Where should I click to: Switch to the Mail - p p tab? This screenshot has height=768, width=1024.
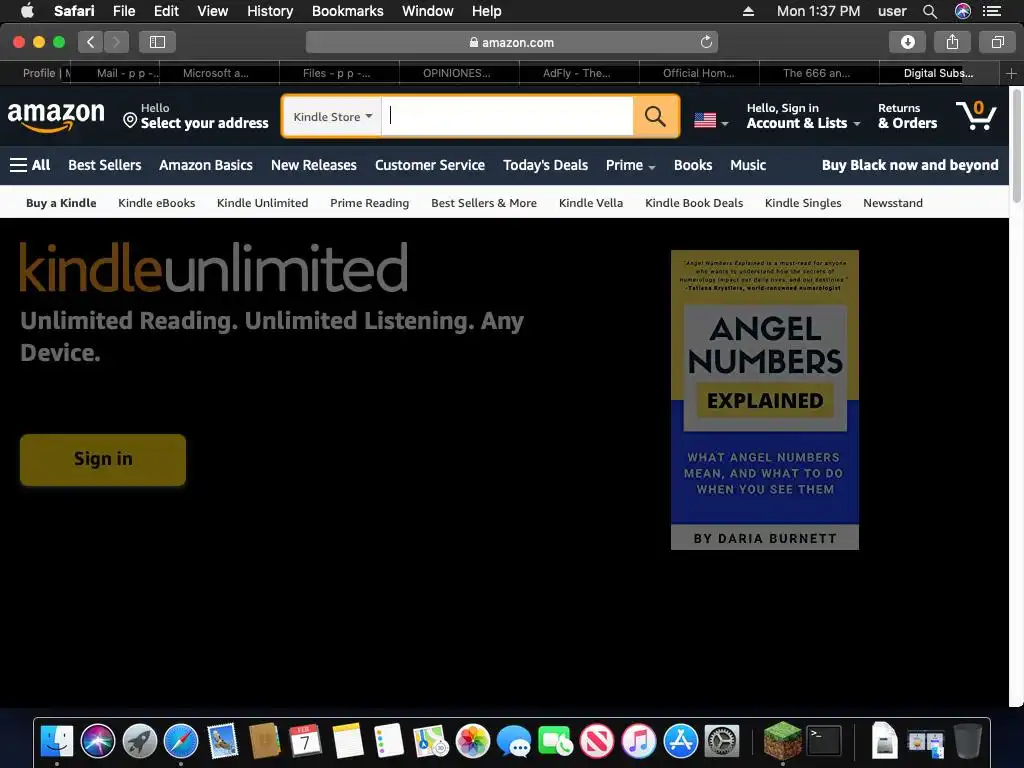click(x=115, y=73)
